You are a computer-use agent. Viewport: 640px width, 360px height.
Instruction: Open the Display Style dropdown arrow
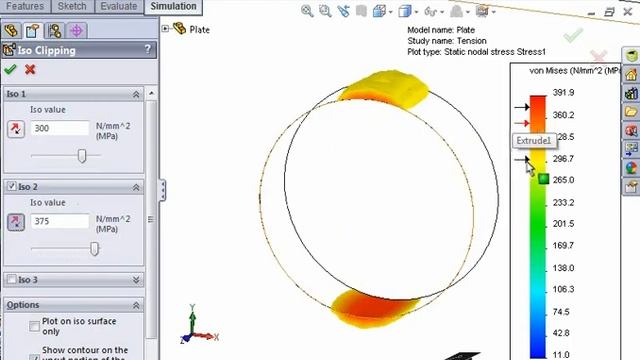(416, 12)
